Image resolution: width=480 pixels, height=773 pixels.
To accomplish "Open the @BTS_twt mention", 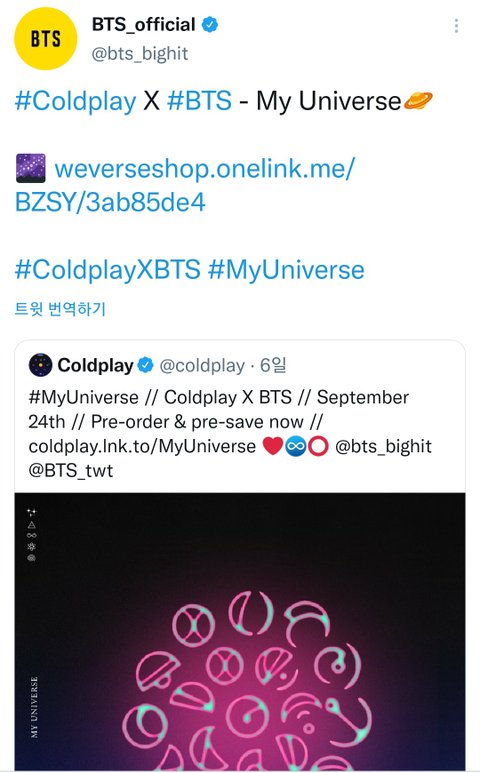I will pyautogui.click(x=70, y=470).
